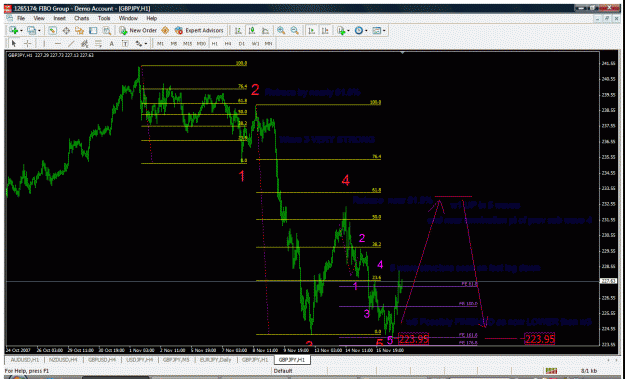This screenshot has height=379, width=625.
Task: Draw a Vertical Line tool
Action: tap(44, 43)
